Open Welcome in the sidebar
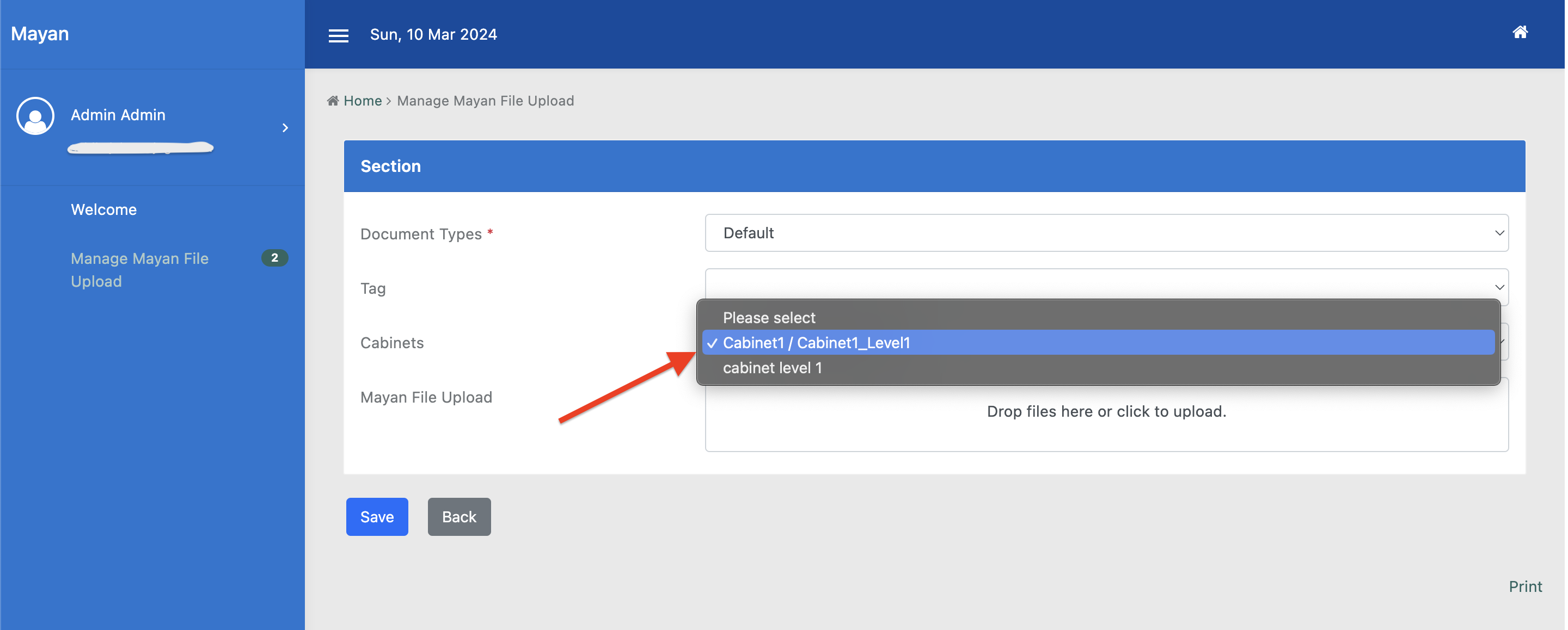Image resolution: width=1568 pixels, height=630 pixels. tap(103, 210)
